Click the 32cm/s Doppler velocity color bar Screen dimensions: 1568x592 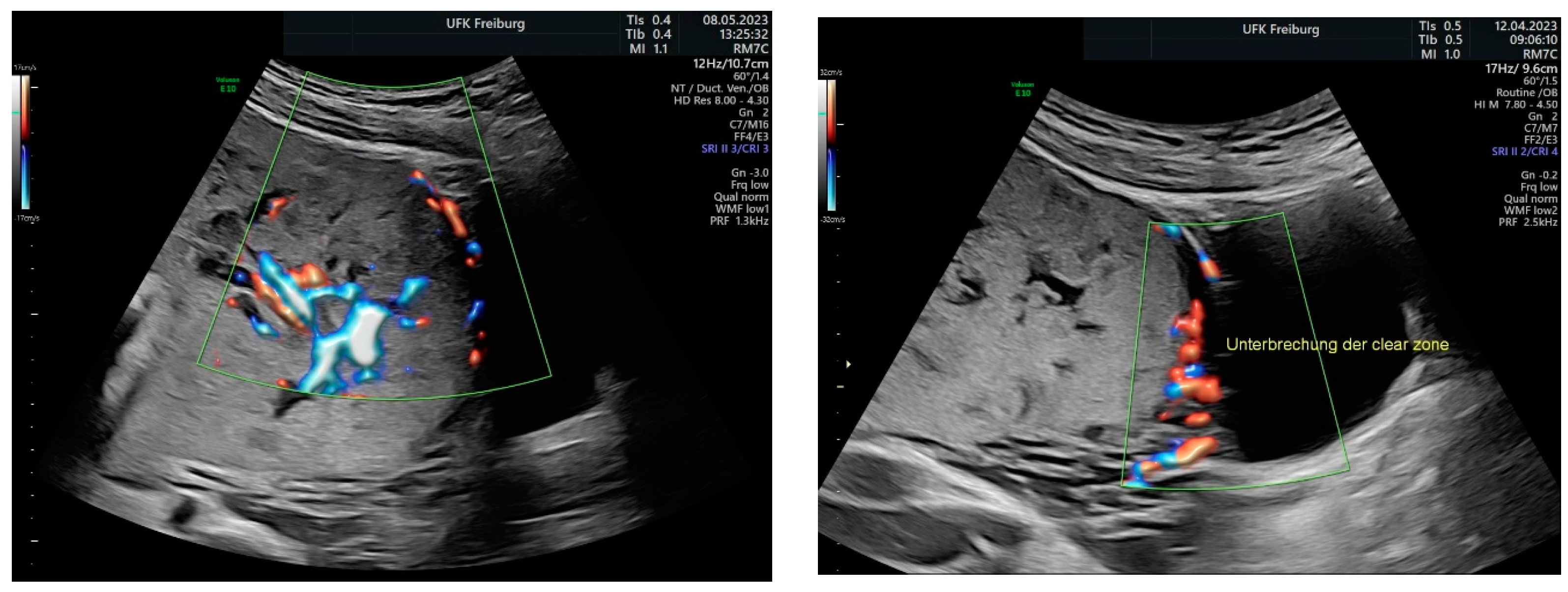(x=831, y=145)
